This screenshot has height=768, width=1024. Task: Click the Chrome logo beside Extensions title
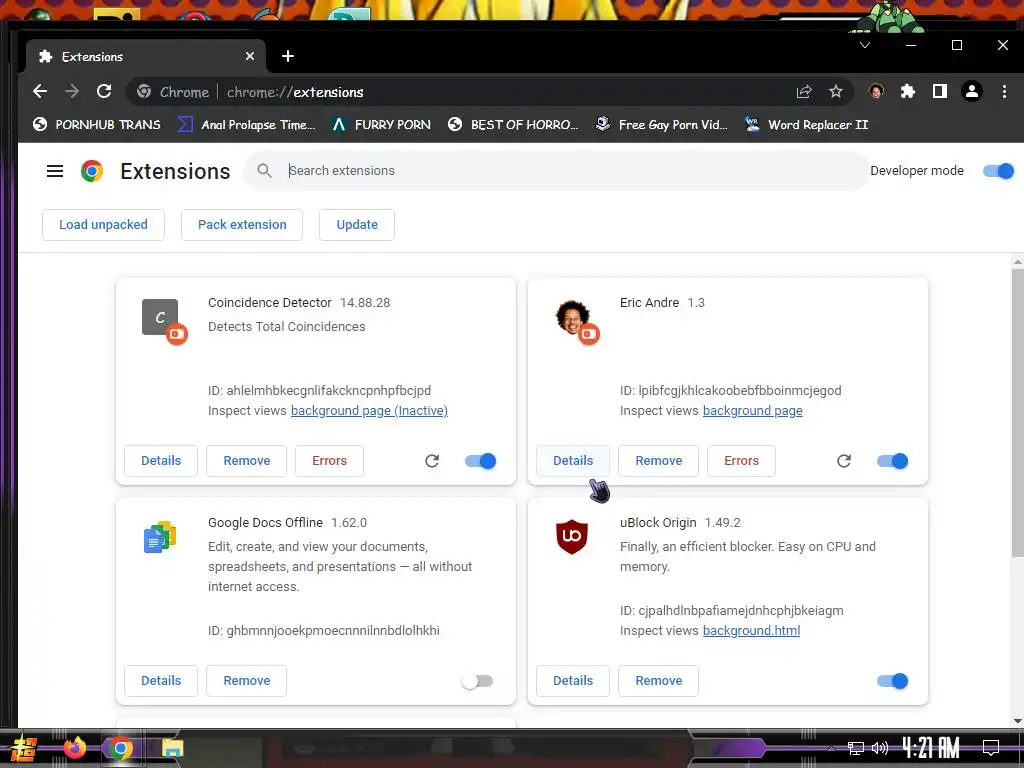click(92, 171)
